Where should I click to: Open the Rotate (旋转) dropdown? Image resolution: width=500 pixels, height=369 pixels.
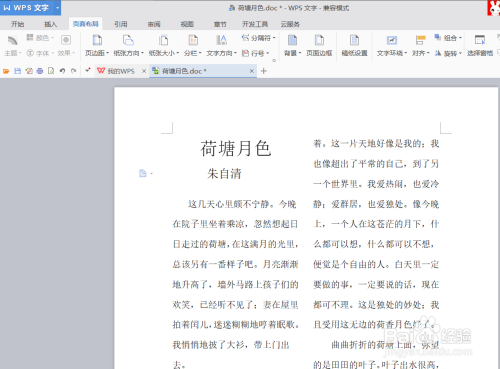[x=448, y=53]
